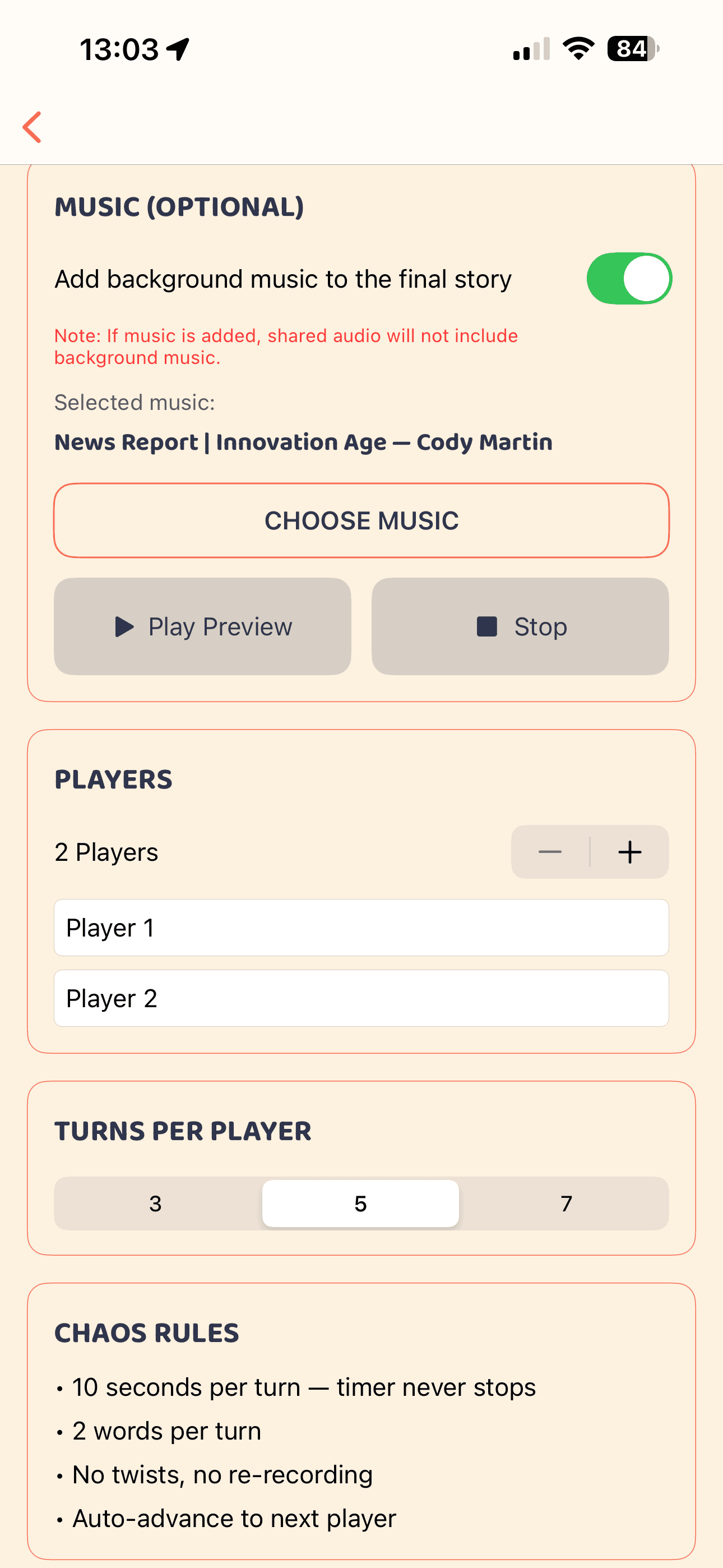Tap the back chevron arrow
The image size is (723, 1568).
tap(33, 127)
